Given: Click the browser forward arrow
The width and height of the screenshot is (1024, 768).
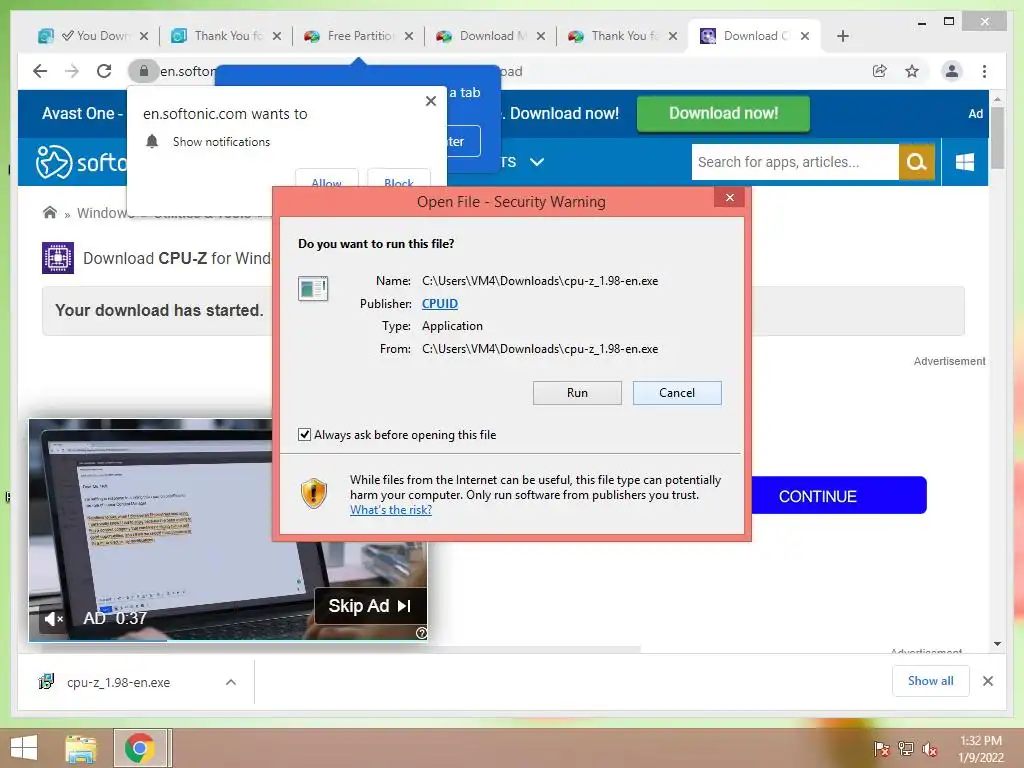Looking at the screenshot, I should click(72, 71).
